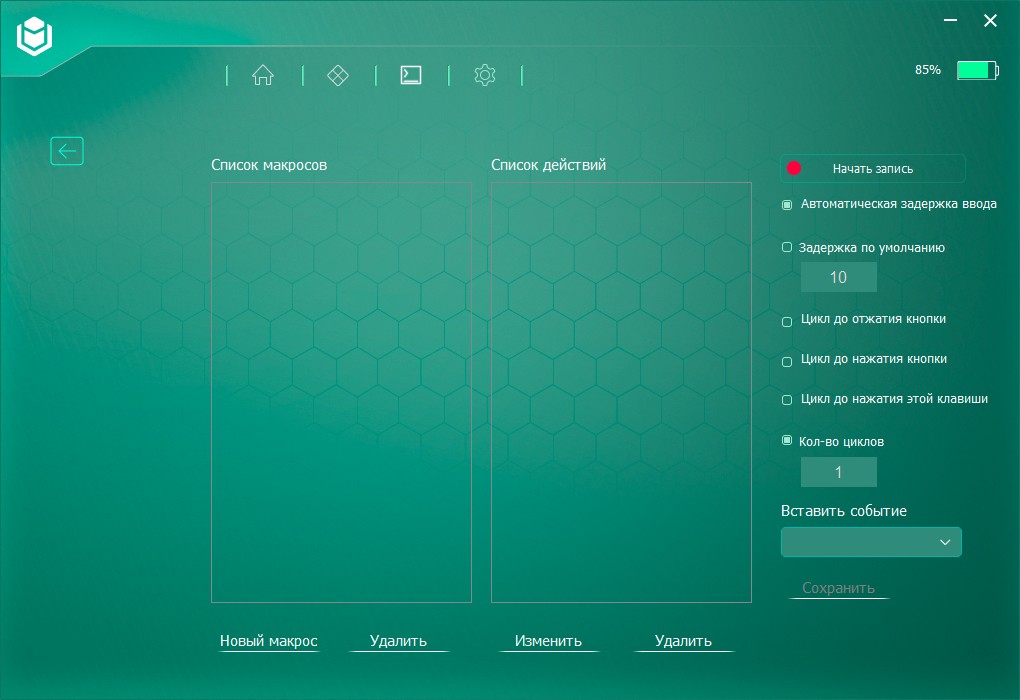Image resolution: width=1020 pixels, height=700 pixels.
Task: Click the 85% battery percentage text
Action: tap(928, 70)
